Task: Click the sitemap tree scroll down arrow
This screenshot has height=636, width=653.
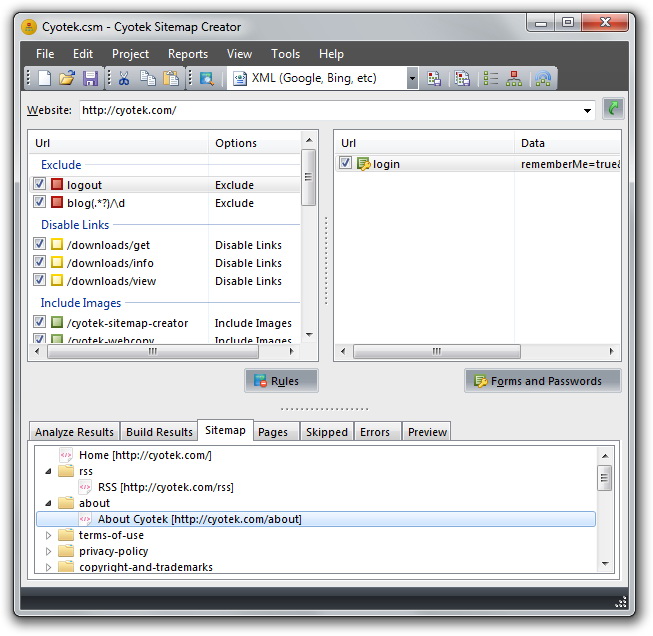Action: click(605, 564)
